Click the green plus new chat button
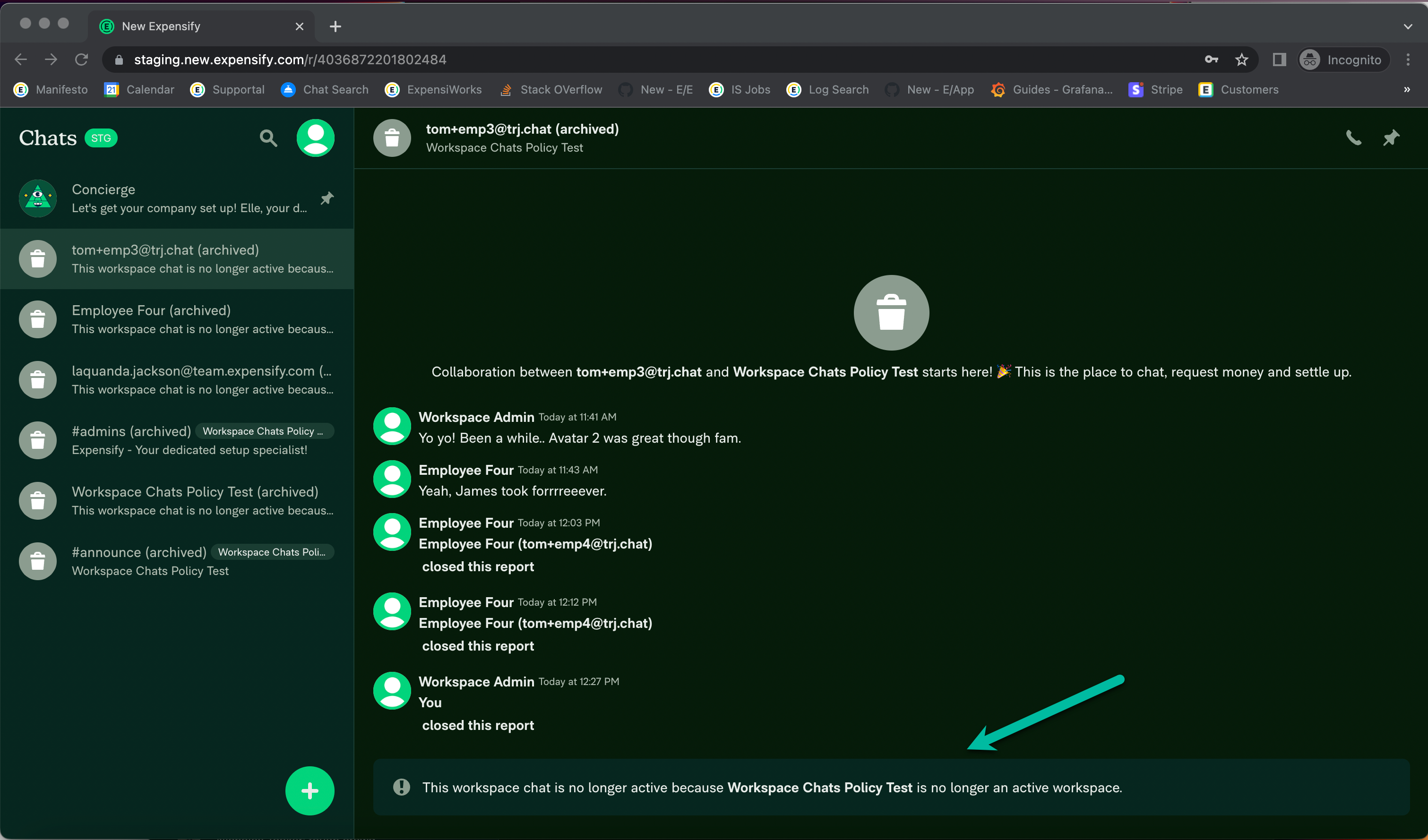1428x840 pixels. coord(310,790)
